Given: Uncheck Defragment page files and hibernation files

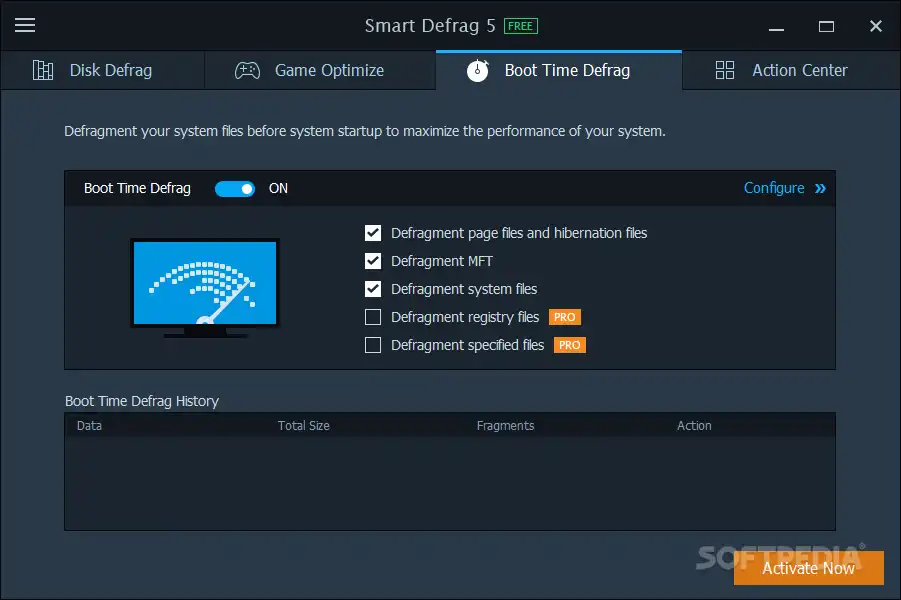Looking at the screenshot, I should (373, 233).
